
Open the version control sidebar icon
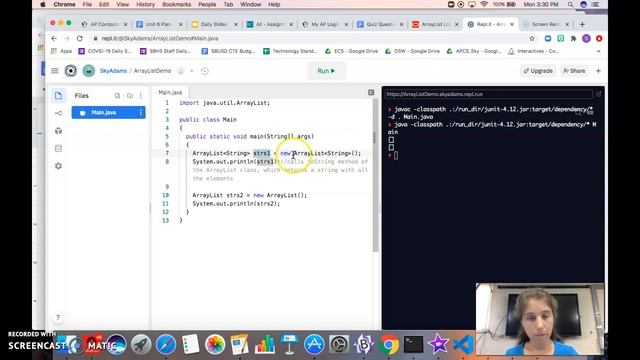58,113
